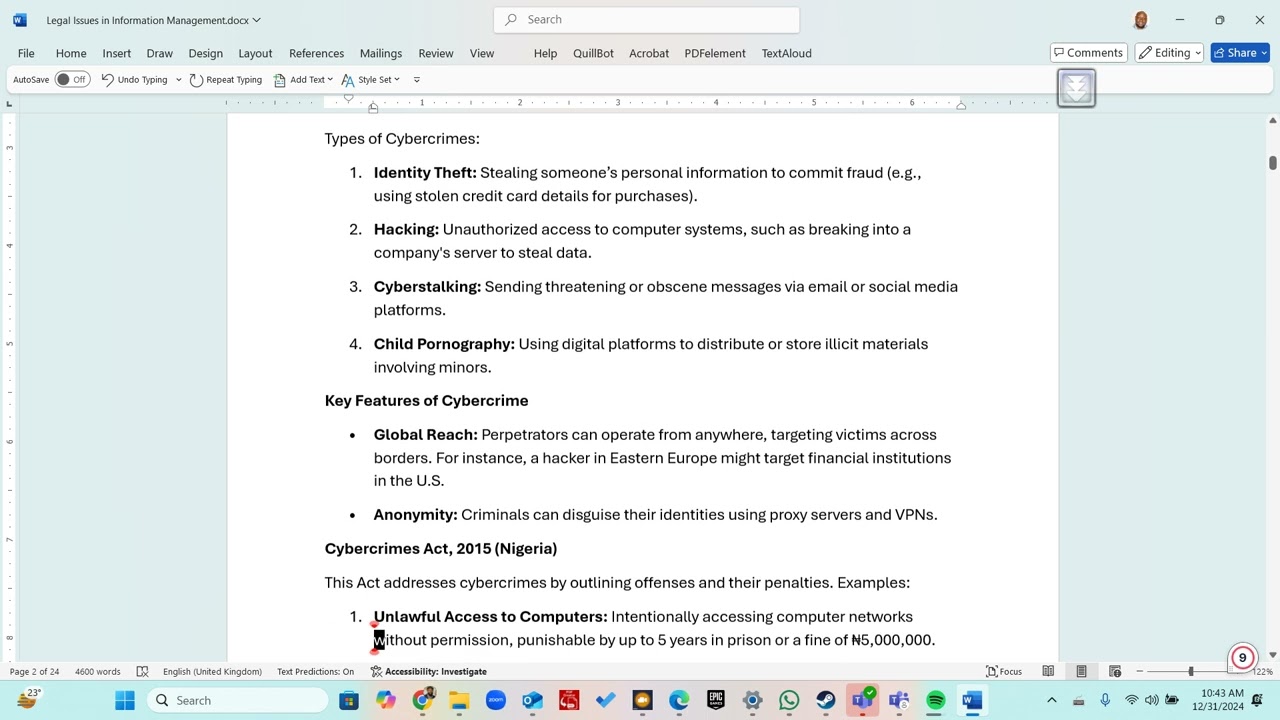Click the zoom slider handle
The image size is (1280, 720).
1191,671
